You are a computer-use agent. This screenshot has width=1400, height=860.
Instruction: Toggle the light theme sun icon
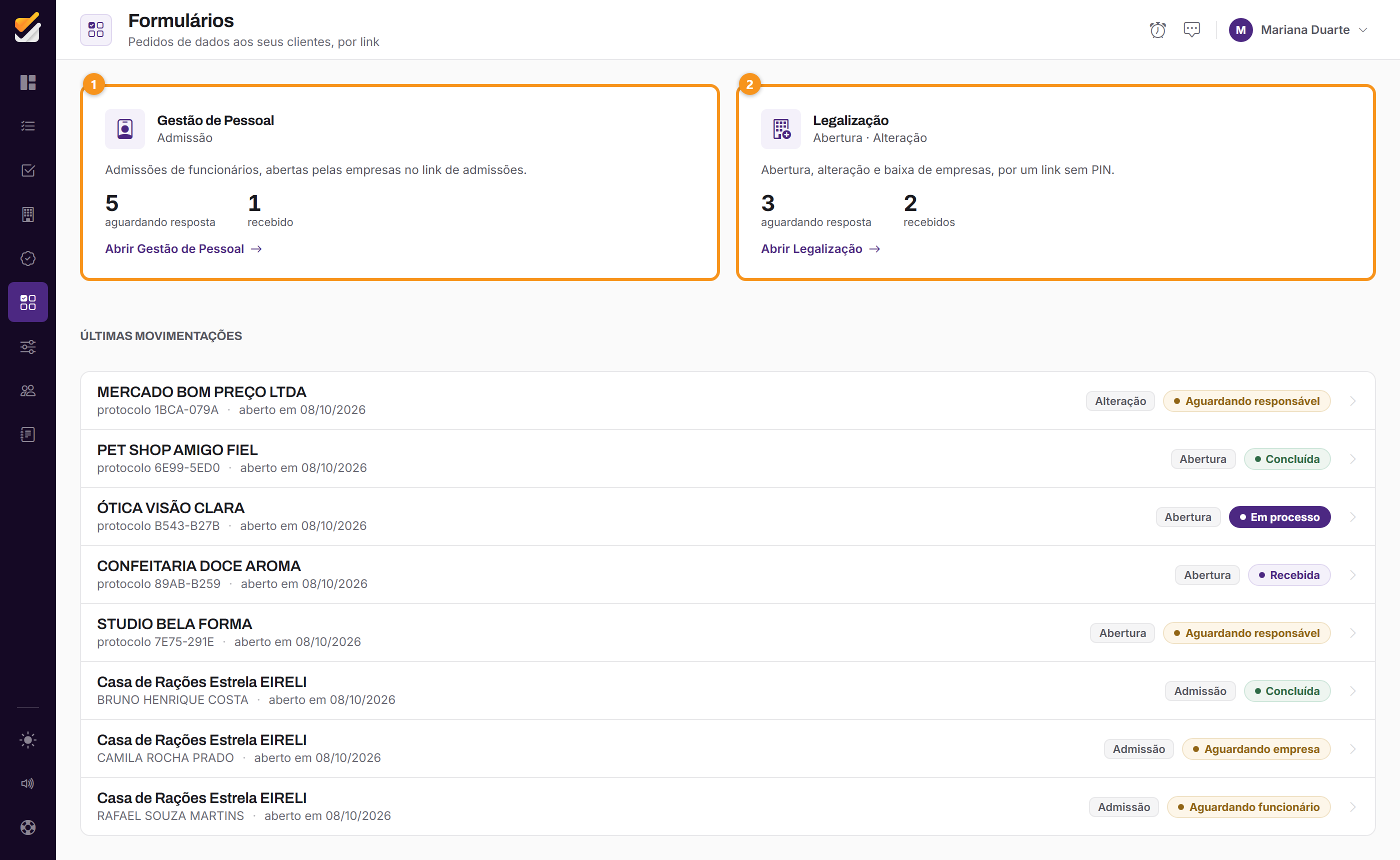tap(28, 739)
